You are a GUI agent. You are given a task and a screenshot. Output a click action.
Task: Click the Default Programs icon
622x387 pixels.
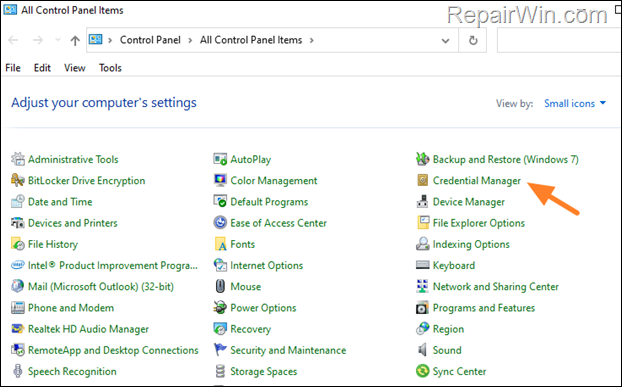click(220, 201)
